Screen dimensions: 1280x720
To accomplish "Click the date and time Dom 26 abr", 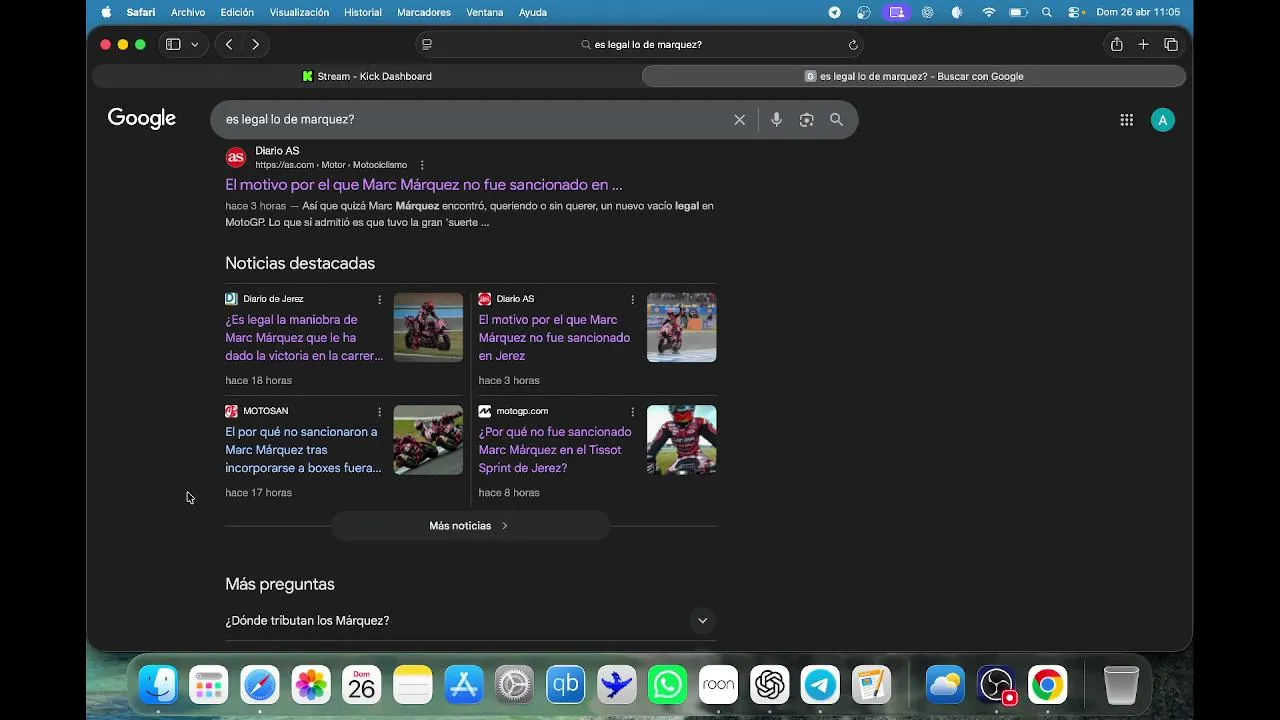I will pos(1138,12).
